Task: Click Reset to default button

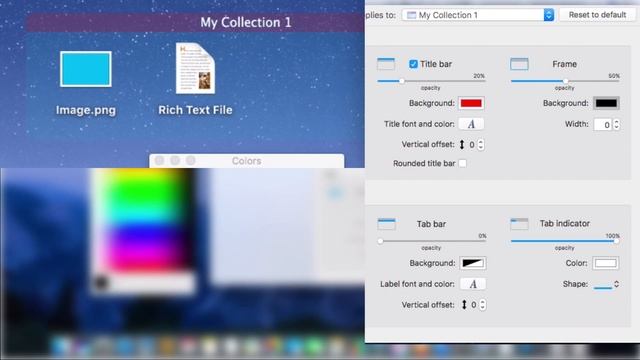Action: point(597,15)
